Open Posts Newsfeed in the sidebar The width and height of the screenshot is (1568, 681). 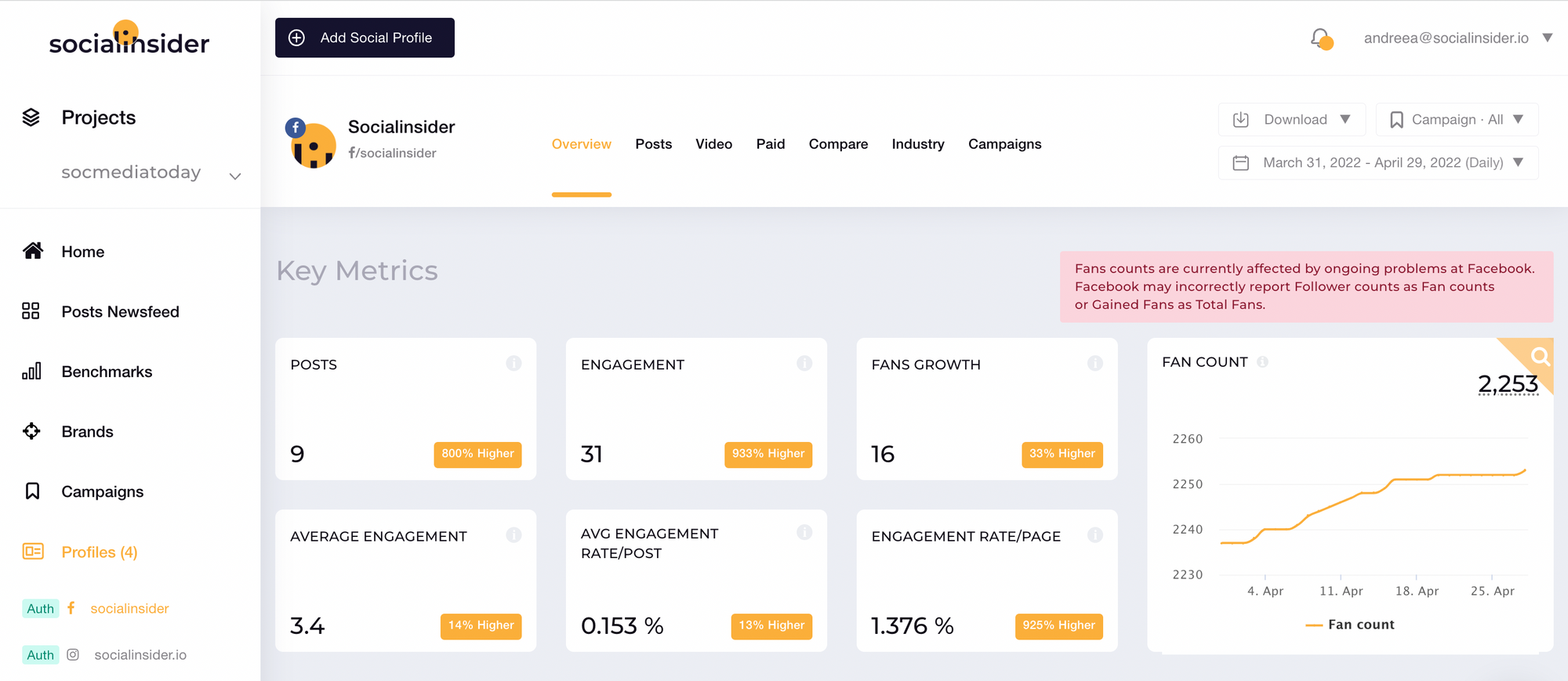click(x=120, y=312)
